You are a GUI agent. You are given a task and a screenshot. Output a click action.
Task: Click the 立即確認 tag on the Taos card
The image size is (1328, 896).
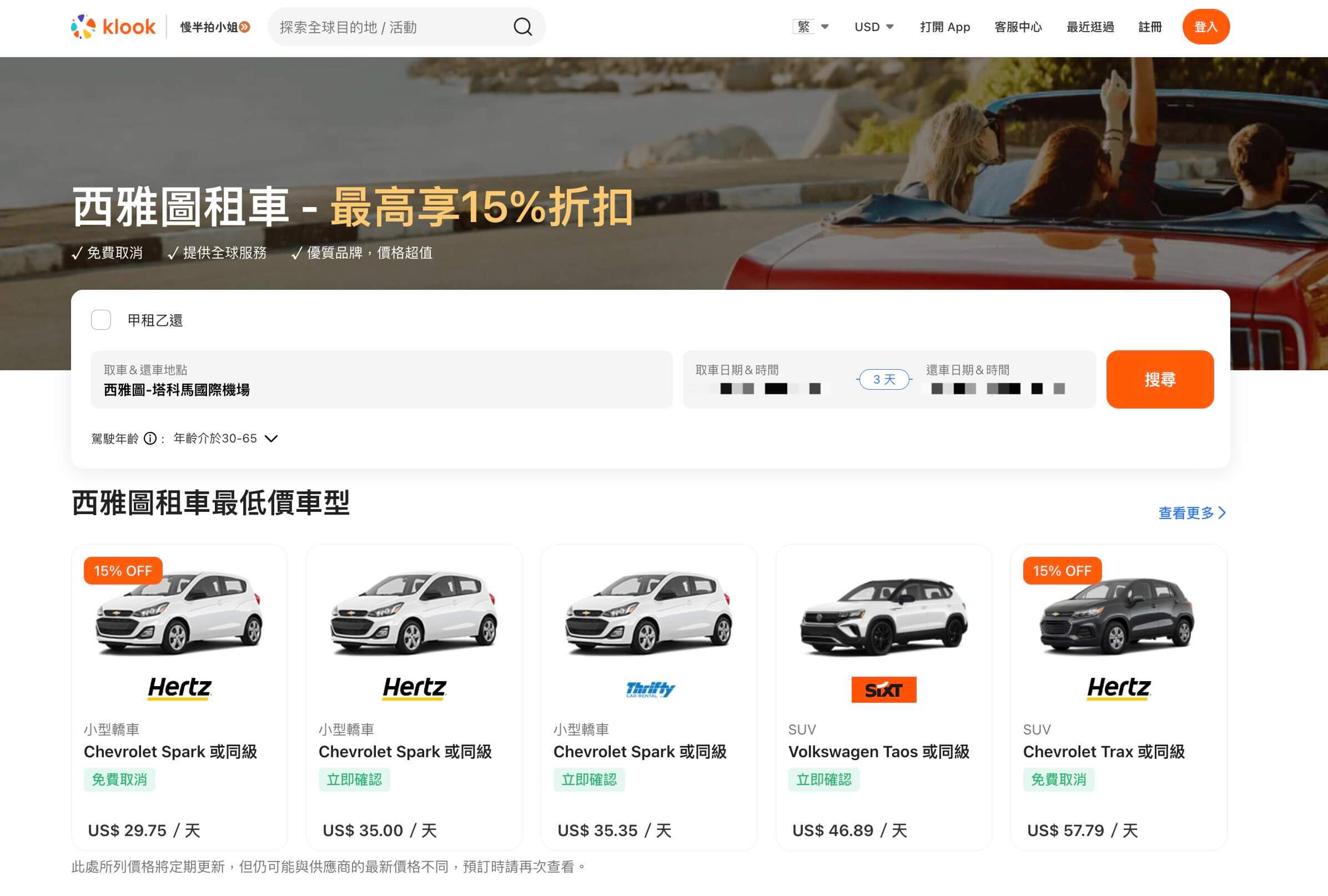824,779
